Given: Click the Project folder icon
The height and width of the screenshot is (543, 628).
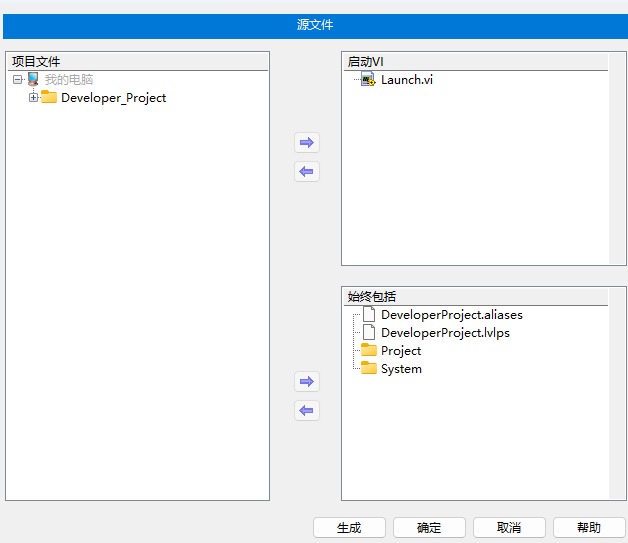Looking at the screenshot, I should (369, 350).
